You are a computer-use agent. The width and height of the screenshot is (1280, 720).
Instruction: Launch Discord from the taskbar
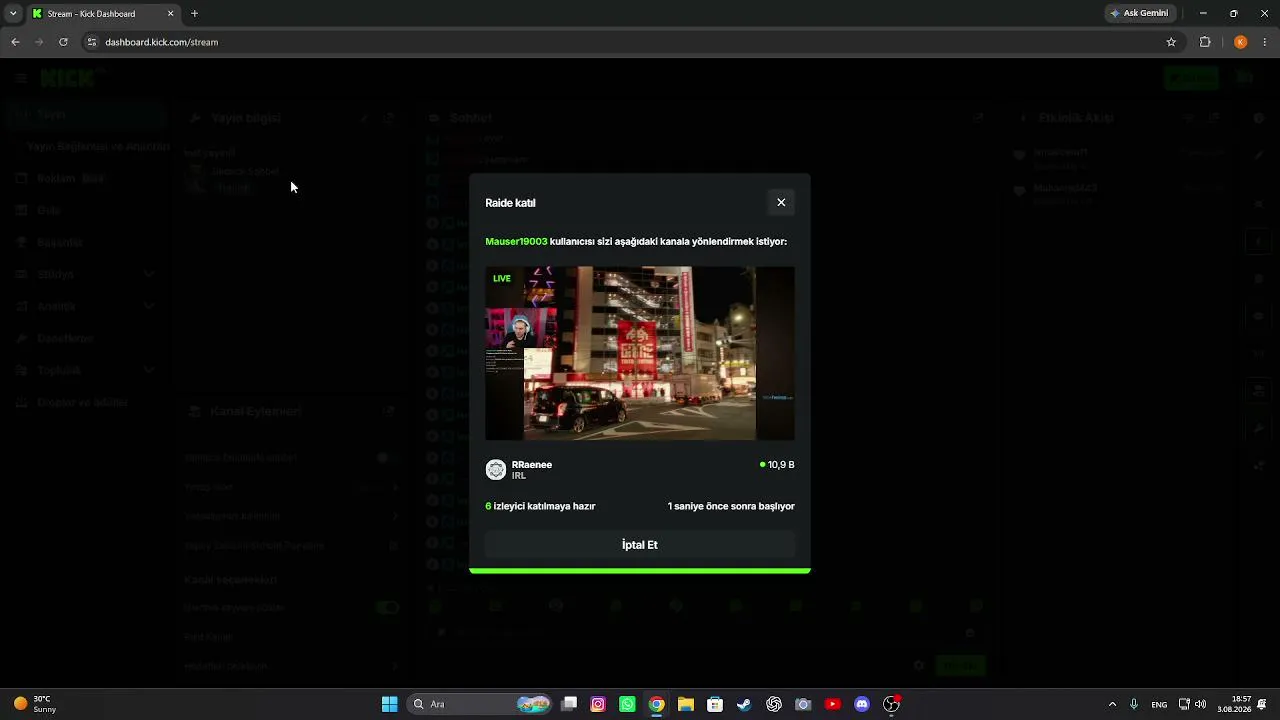pyautogui.click(x=862, y=704)
